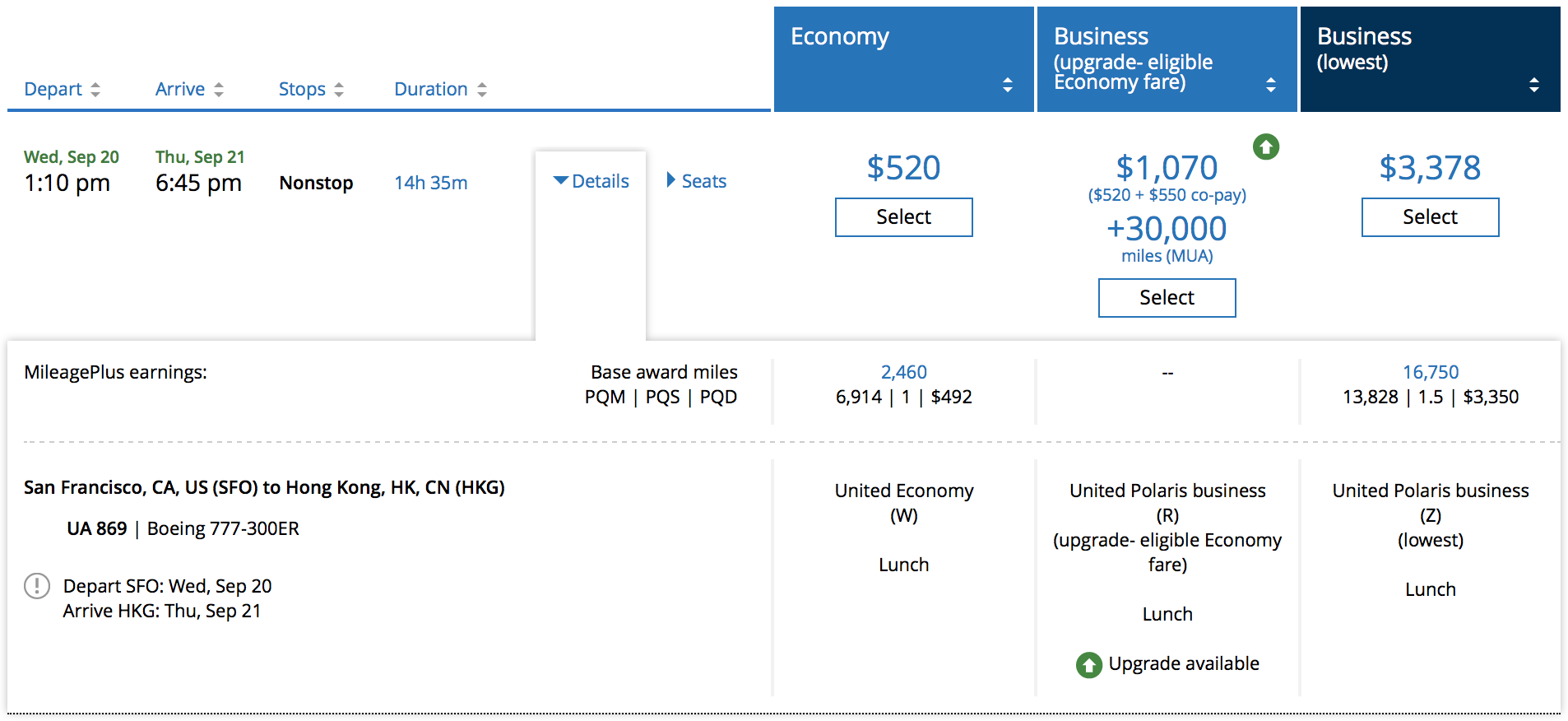Sort flights by Arrive column
This screenshot has height=721, width=1568.
click(189, 89)
